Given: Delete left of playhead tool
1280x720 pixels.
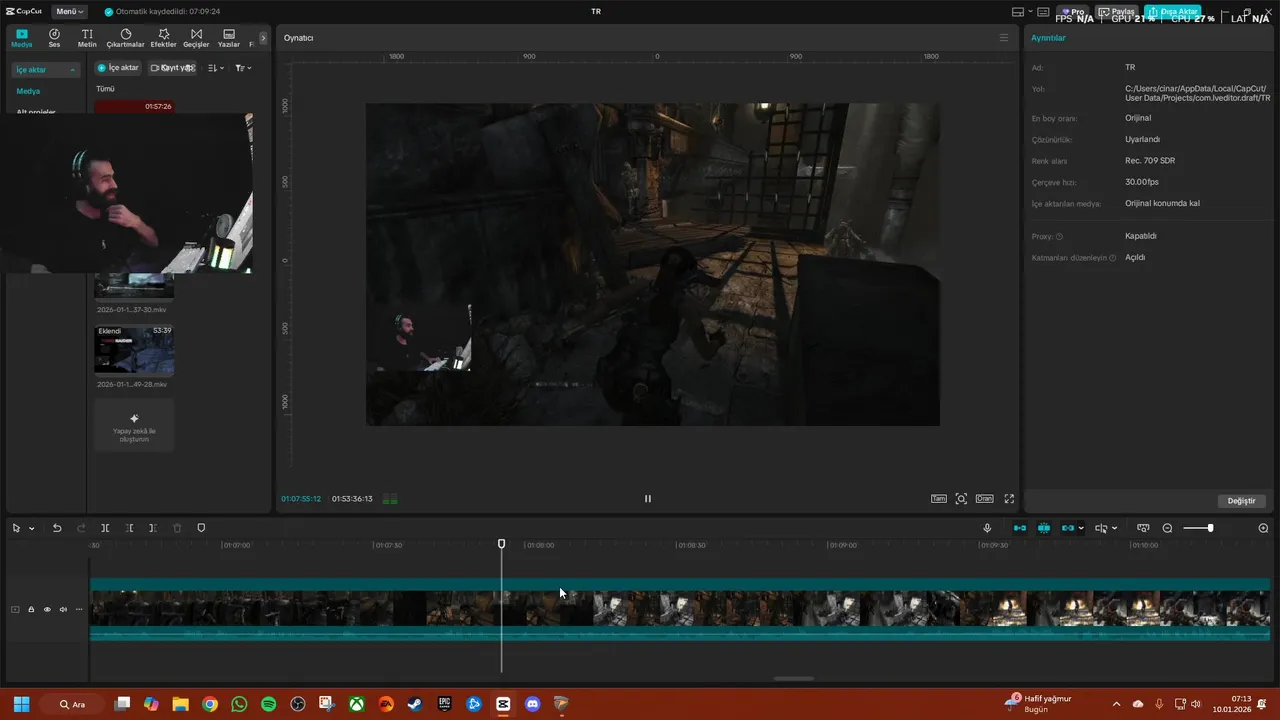Looking at the screenshot, I should click(x=129, y=528).
